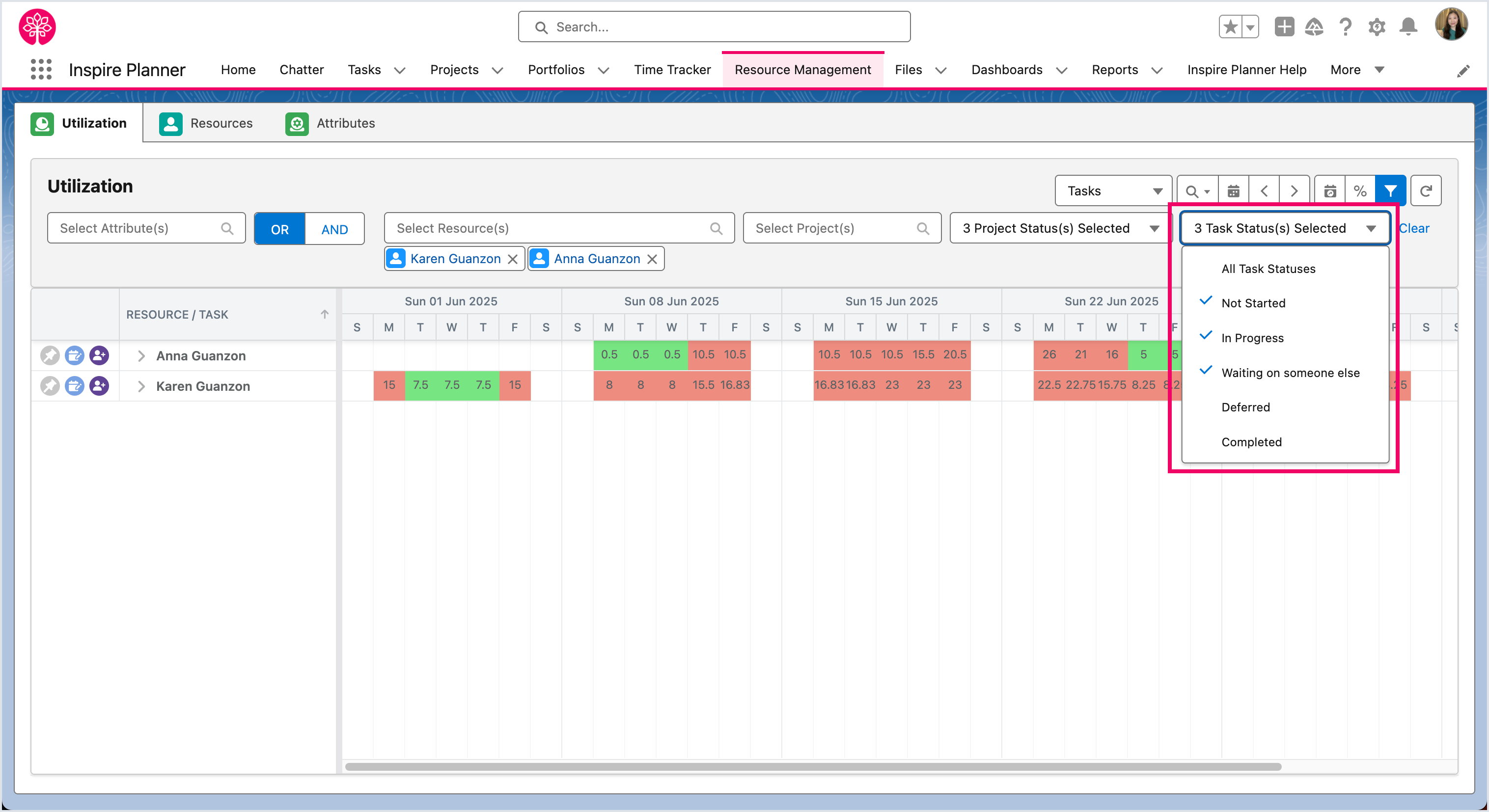Check the Completed status

(1285, 441)
